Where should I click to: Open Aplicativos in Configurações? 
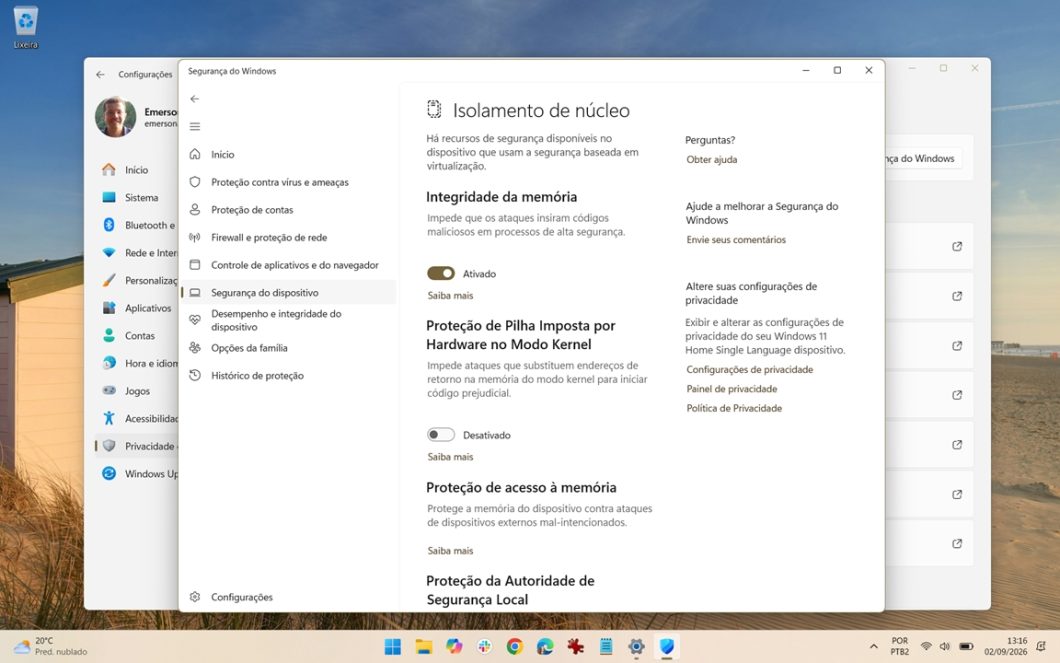coord(136,308)
